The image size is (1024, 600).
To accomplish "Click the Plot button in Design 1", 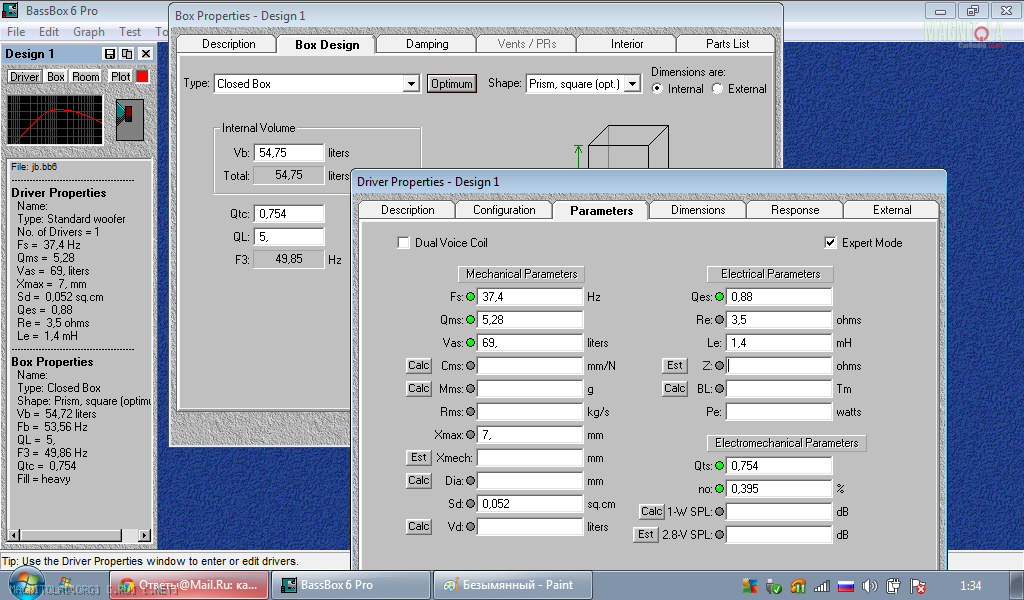I will (x=120, y=76).
